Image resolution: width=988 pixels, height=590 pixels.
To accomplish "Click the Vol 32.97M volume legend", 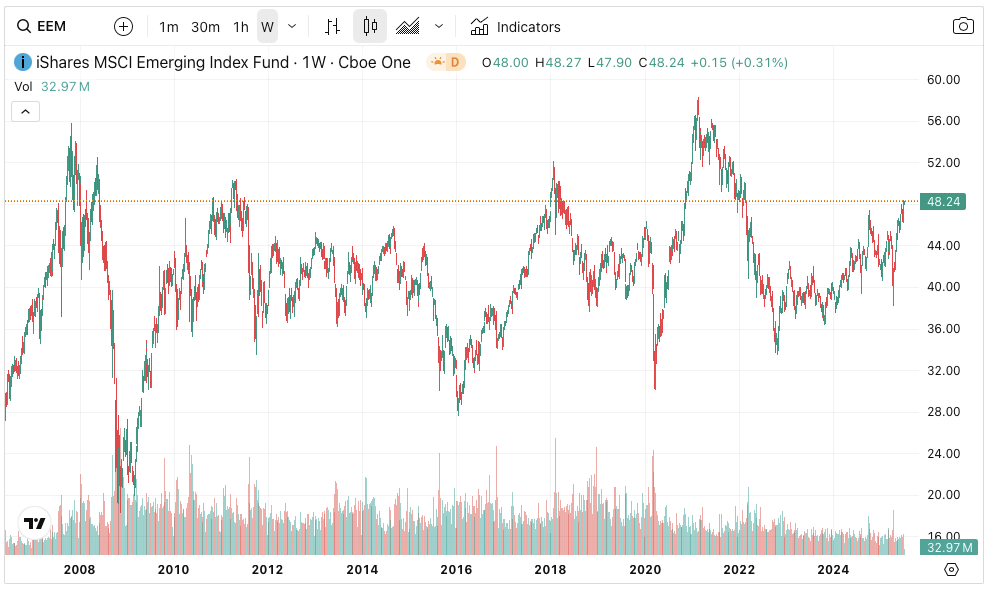I will tap(52, 86).
